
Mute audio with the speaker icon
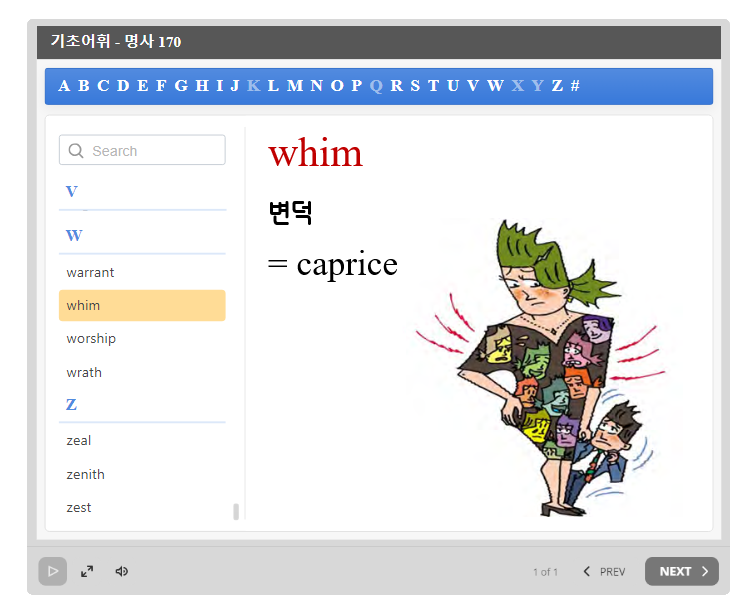point(121,571)
